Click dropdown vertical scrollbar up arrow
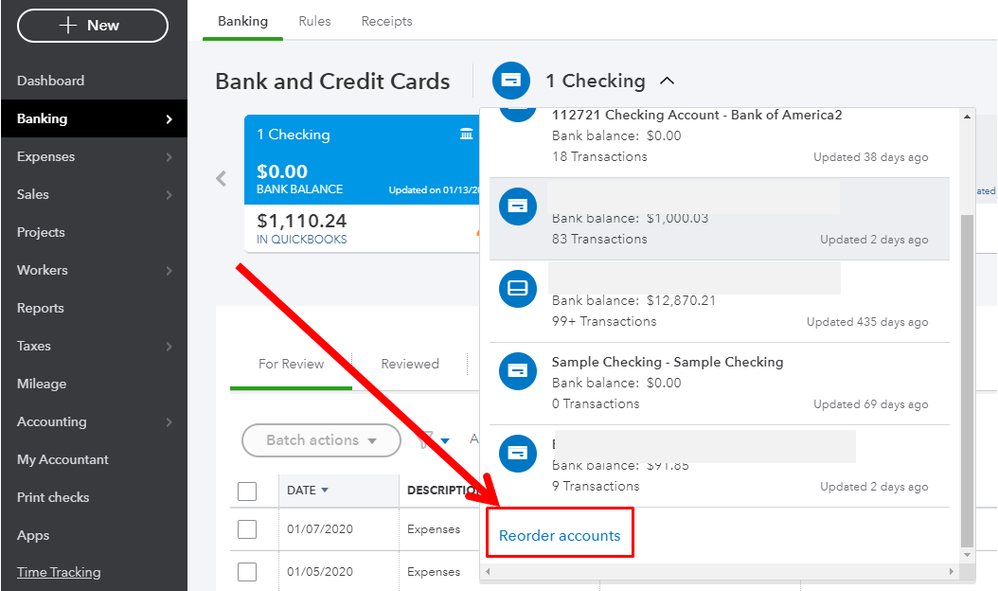The height and width of the screenshot is (591, 998). [x=967, y=117]
